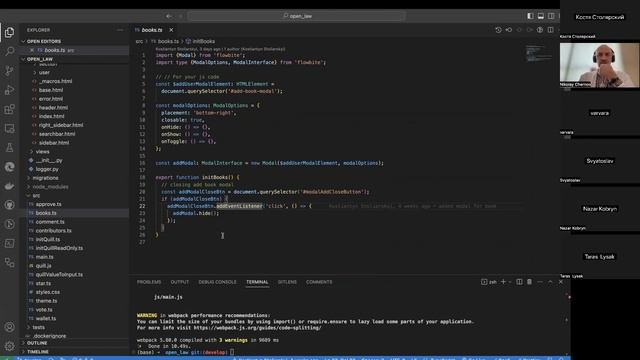Screen dimensions: 640x360
Task: Add a new terminal with plus icon
Action: 503,282
